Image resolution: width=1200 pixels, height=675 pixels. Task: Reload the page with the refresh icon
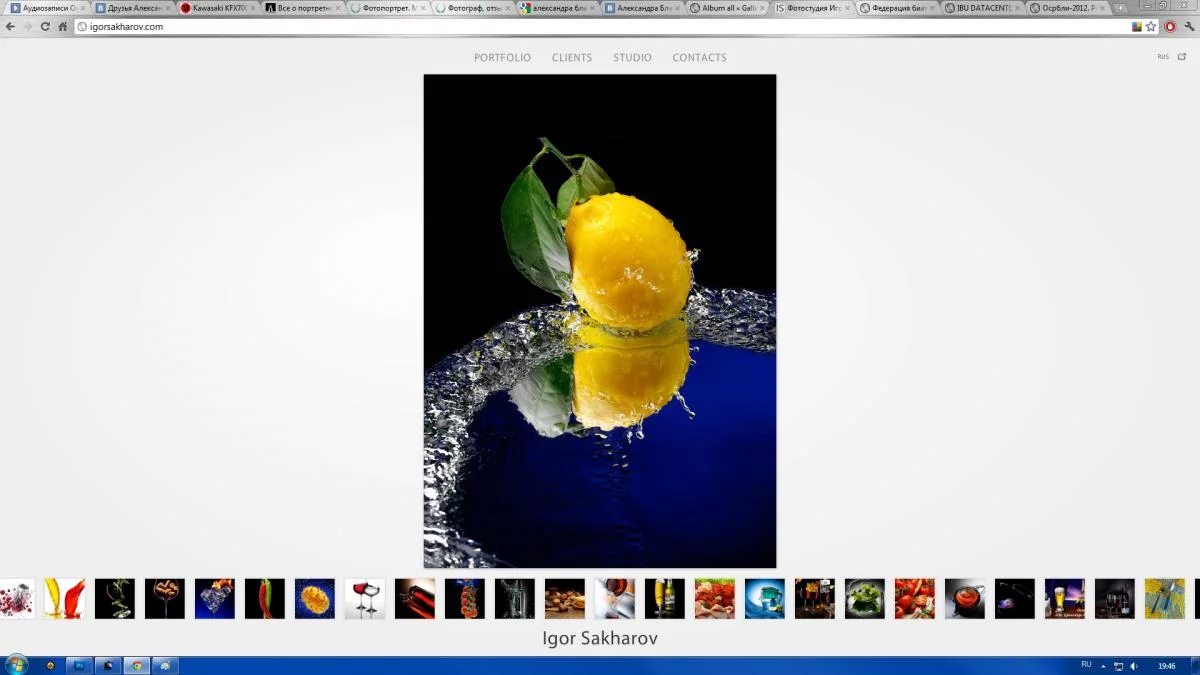coord(45,27)
